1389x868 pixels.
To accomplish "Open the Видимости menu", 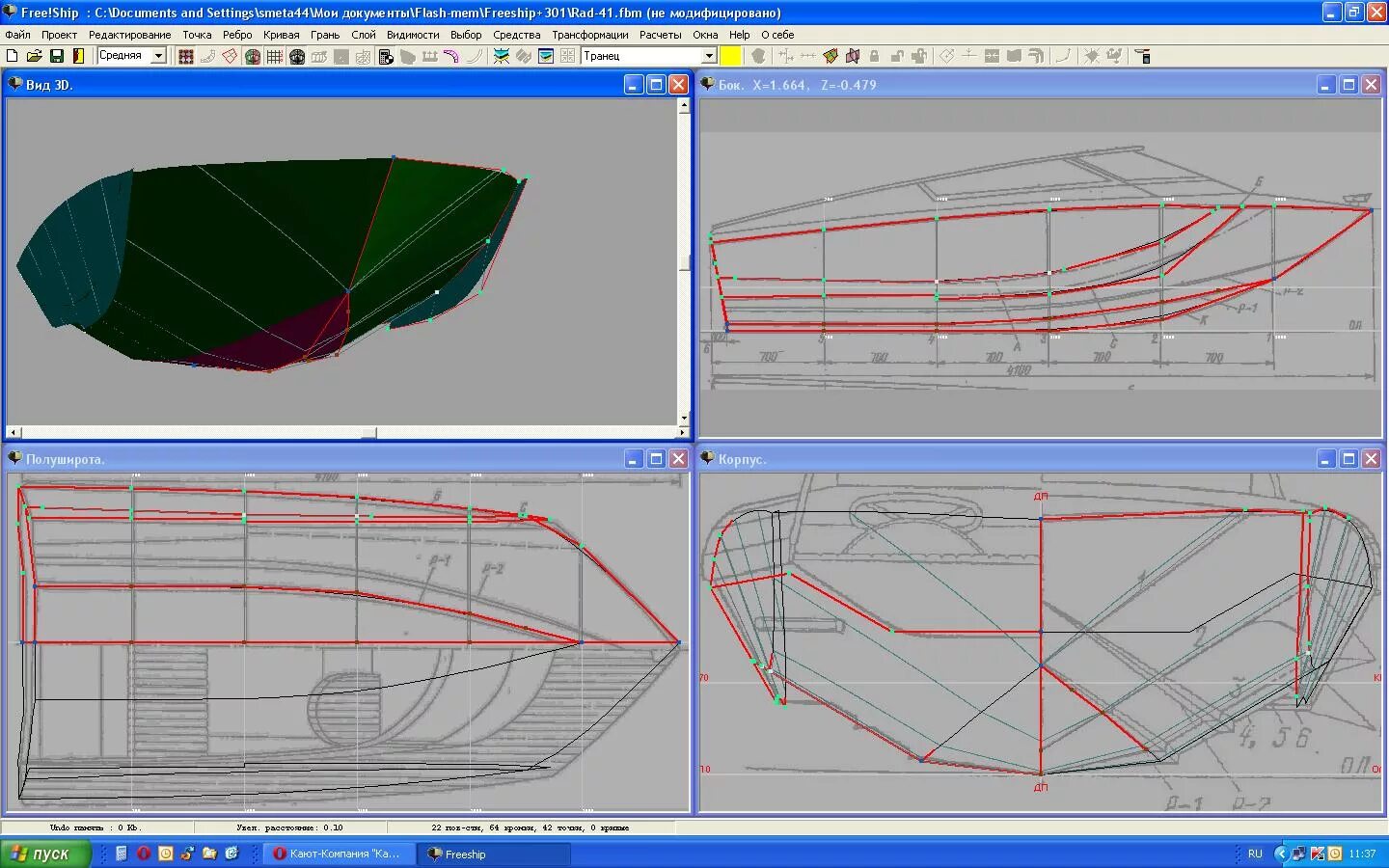I will 413,35.
